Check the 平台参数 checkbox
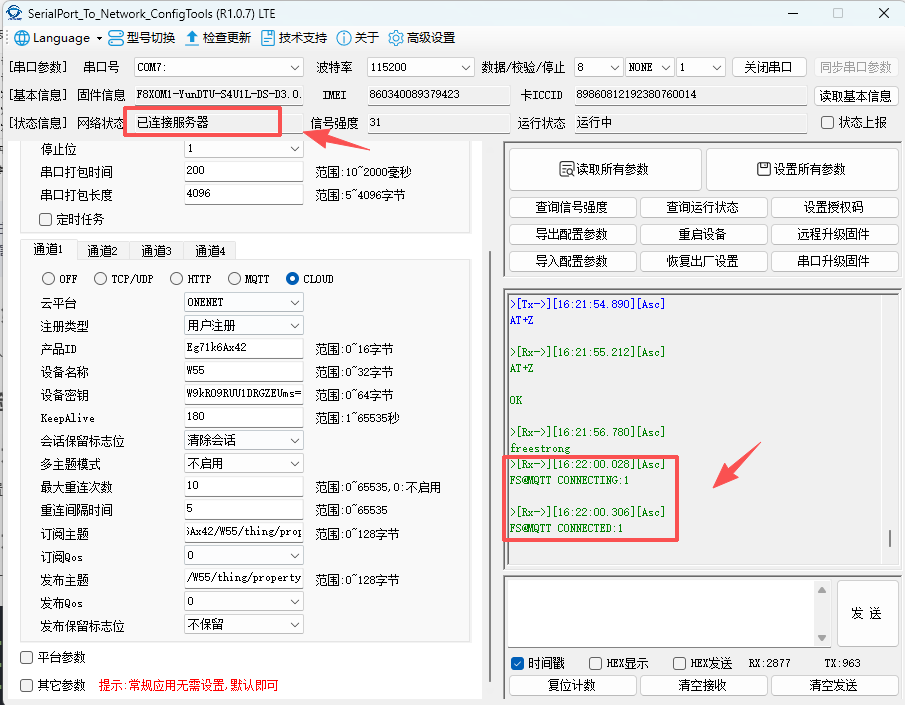905x705 pixels. [27, 658]
